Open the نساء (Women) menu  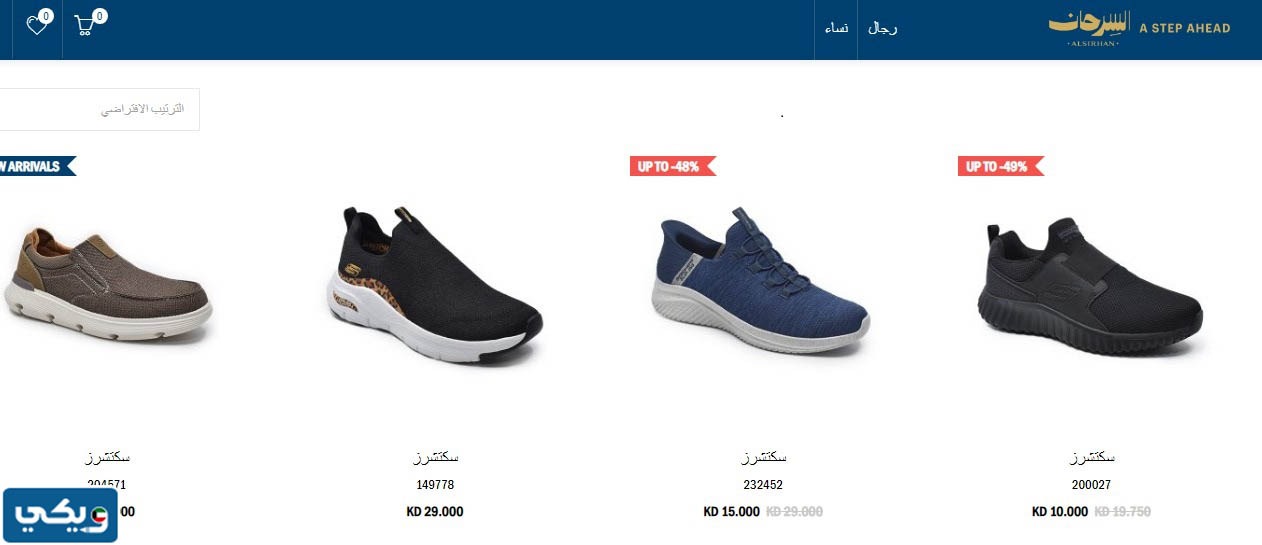point(836,28)
